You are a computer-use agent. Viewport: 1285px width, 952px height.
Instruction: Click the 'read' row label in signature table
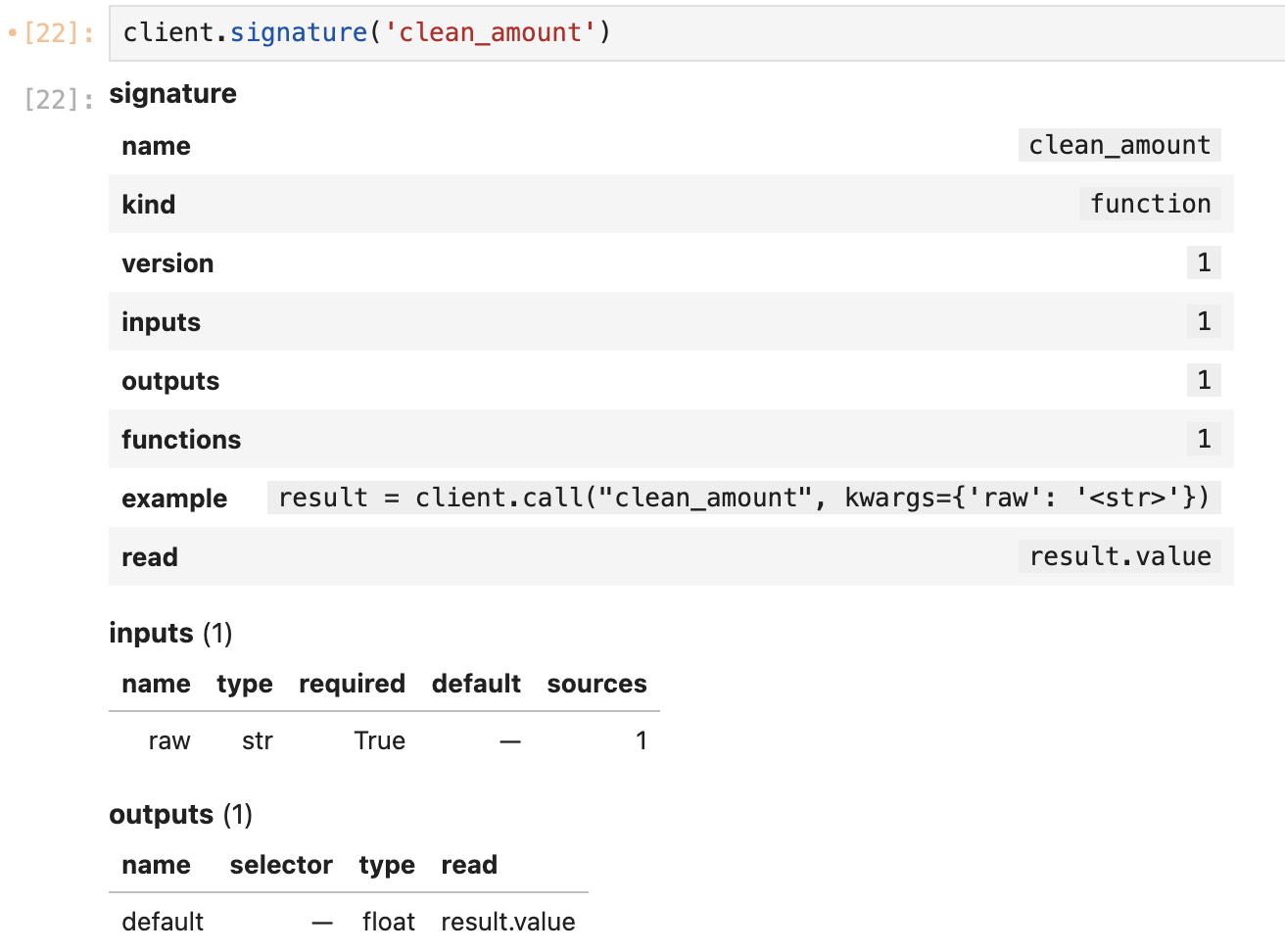point(150,557)
